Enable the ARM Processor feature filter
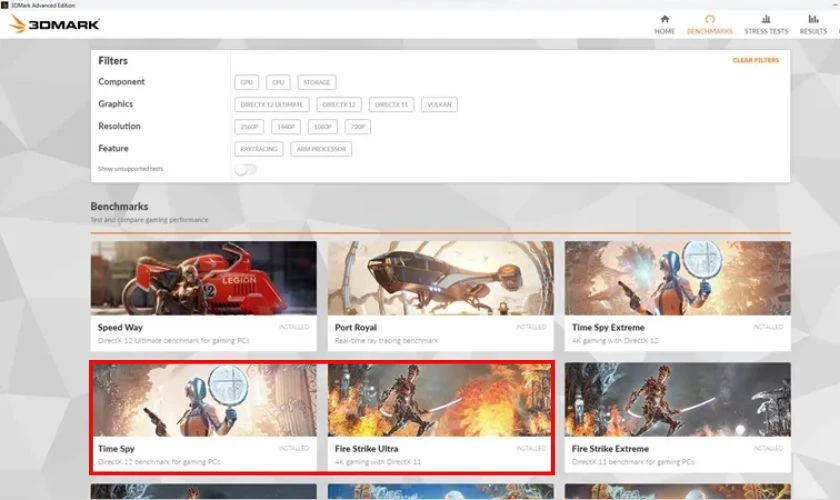Viewport: 840px width, 500px height. (x=321, y=149)
